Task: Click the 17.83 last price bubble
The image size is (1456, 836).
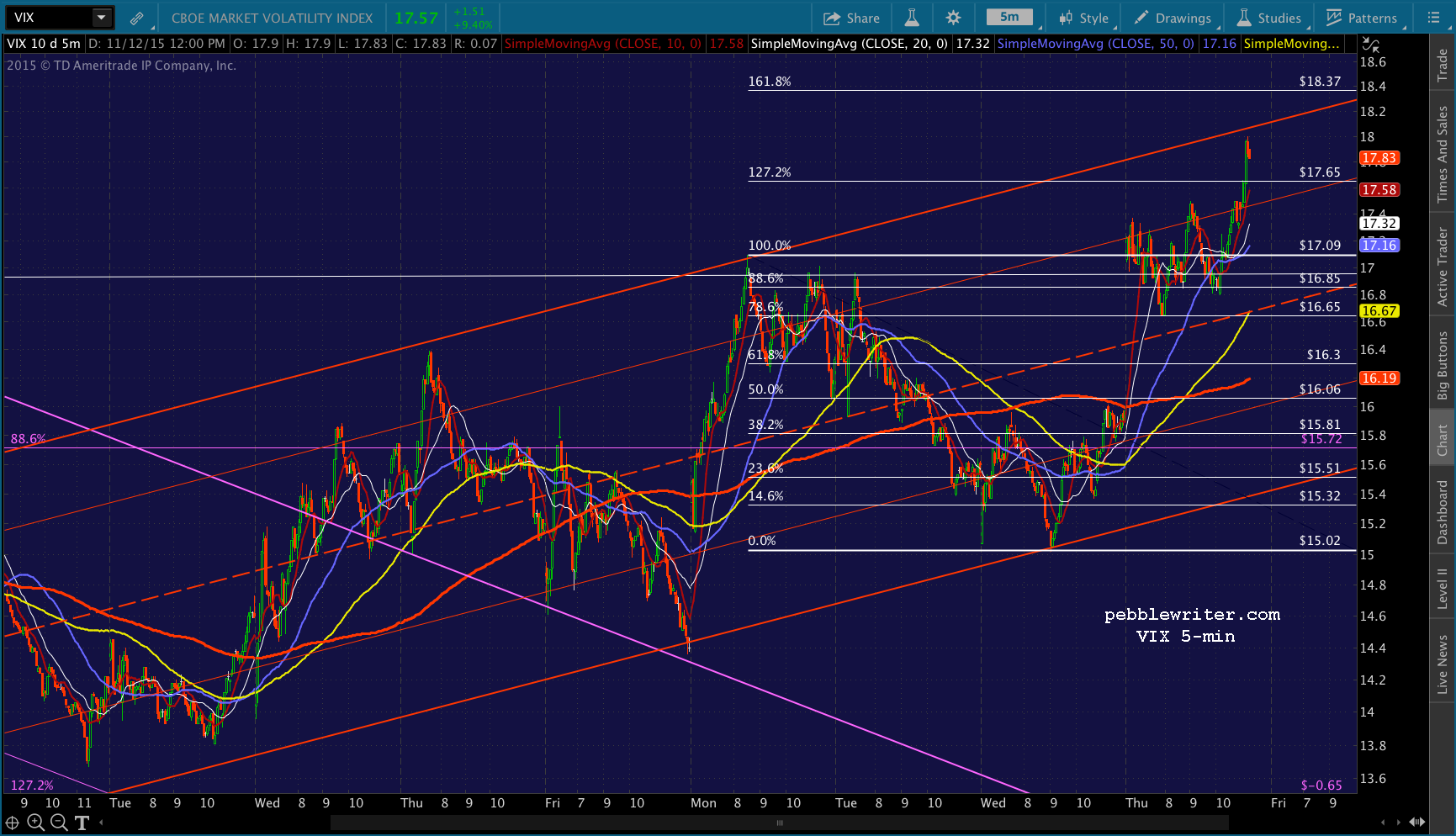Action: [x=1379, y=158]
